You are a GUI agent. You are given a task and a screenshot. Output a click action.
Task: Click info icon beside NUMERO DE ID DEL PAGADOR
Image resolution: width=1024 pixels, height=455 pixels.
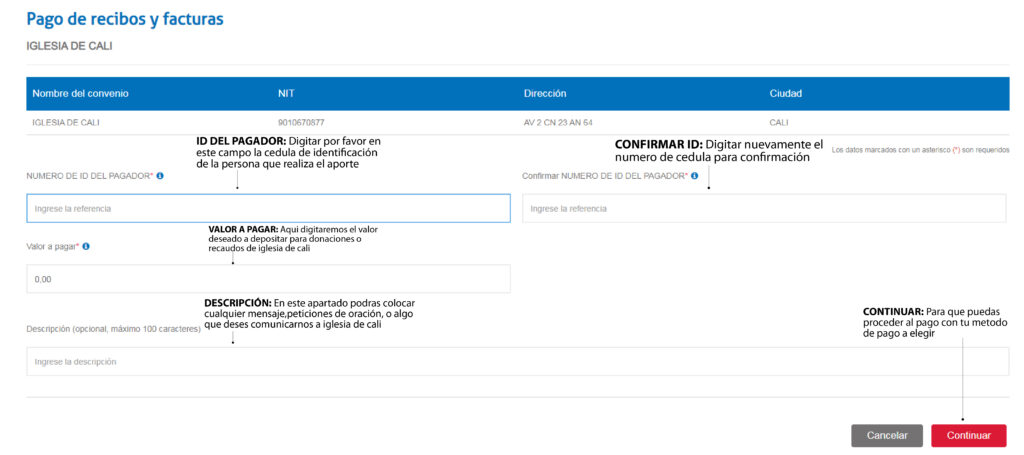pyautogui.click(x=160, y=176)
